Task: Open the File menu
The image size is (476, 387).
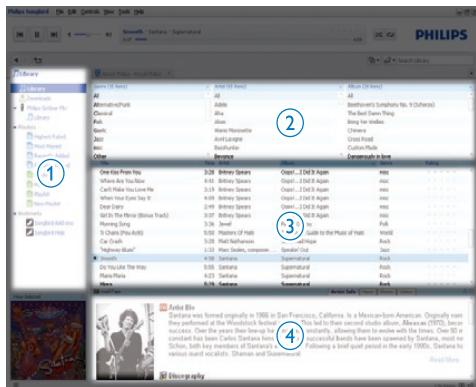Action: click(x=60, y=12)
